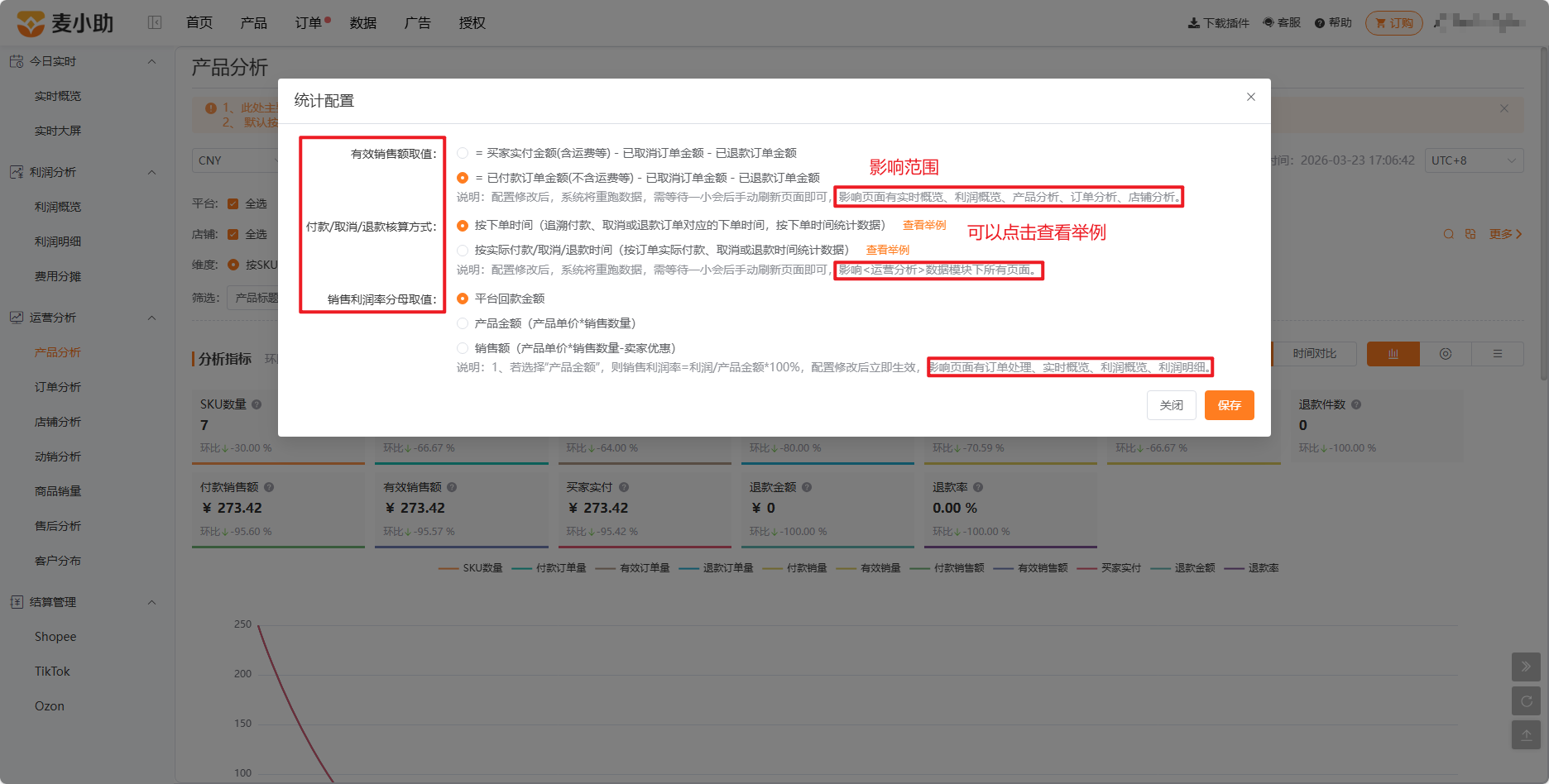Image resolution: width=1549 pixels, height=784 pixels.
Task: Toggle the 平台 全选 checkbox
Action: [233, 203]
